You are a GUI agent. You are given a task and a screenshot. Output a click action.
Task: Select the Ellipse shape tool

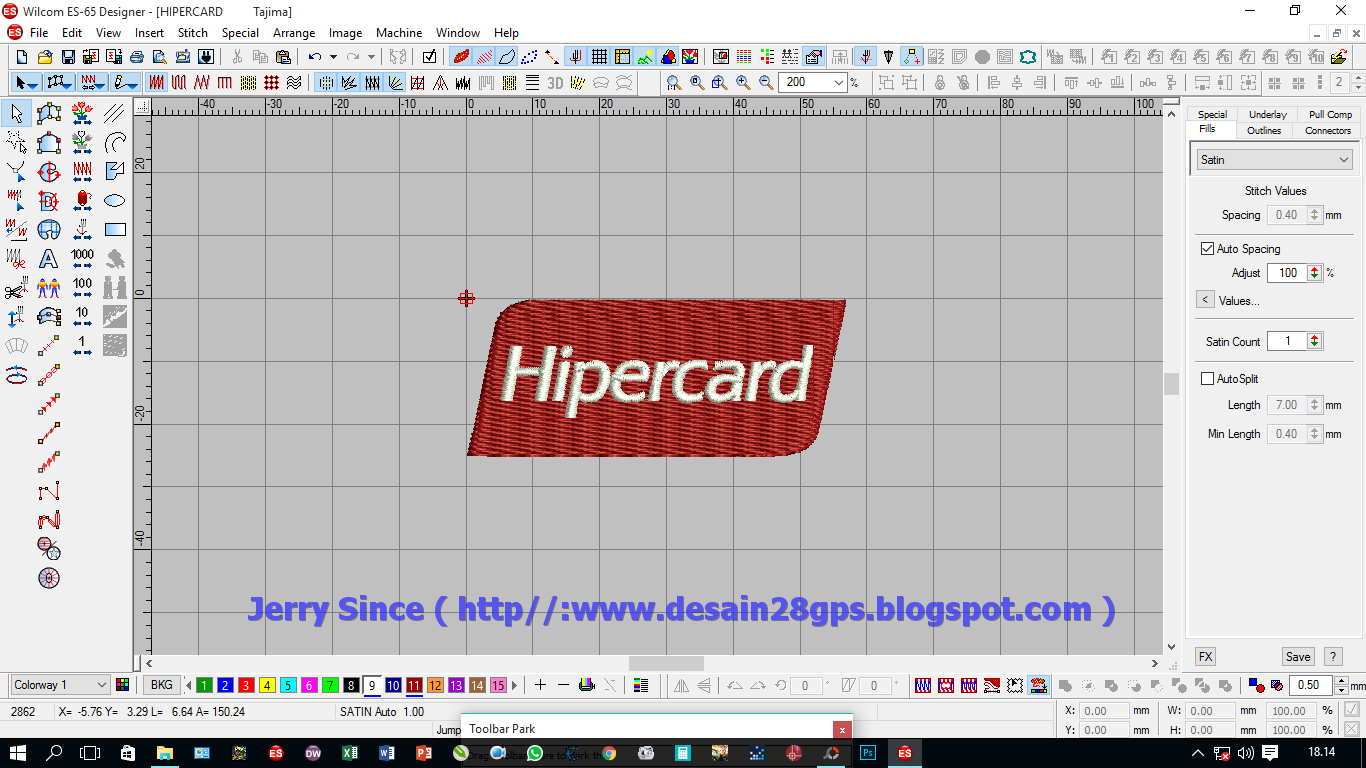click(x=115, y=201)
